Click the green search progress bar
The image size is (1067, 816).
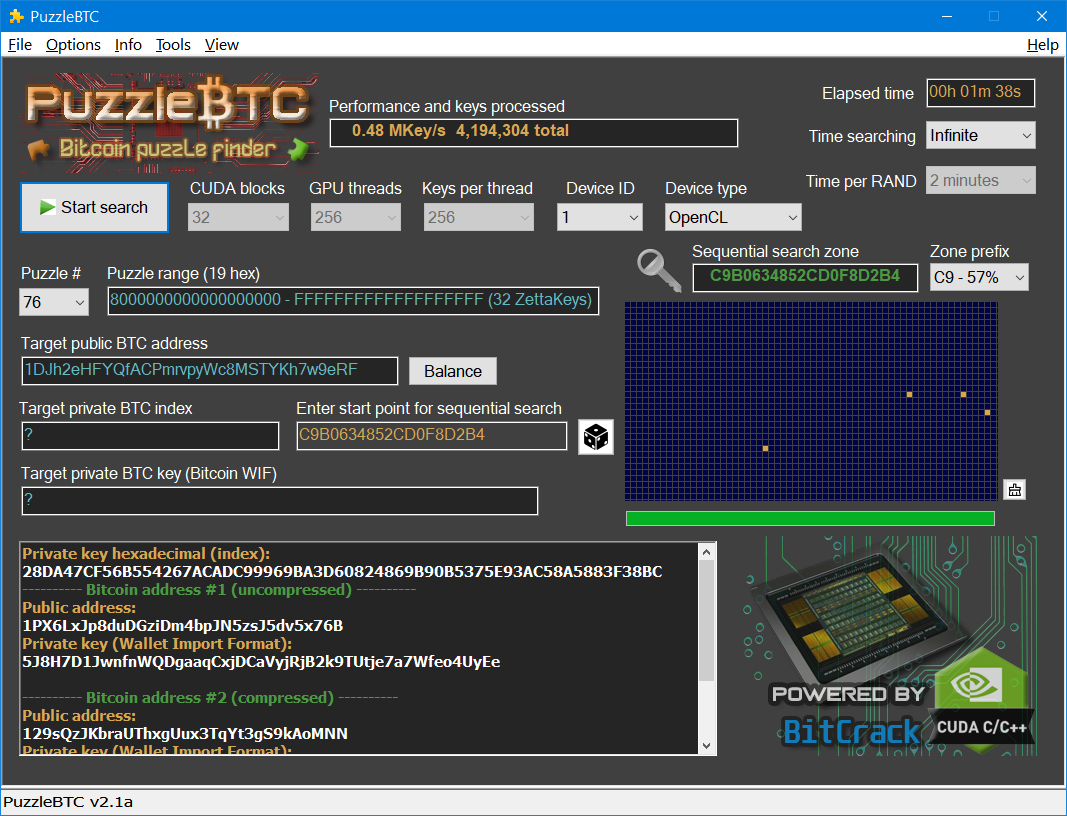tap(810, 519)
